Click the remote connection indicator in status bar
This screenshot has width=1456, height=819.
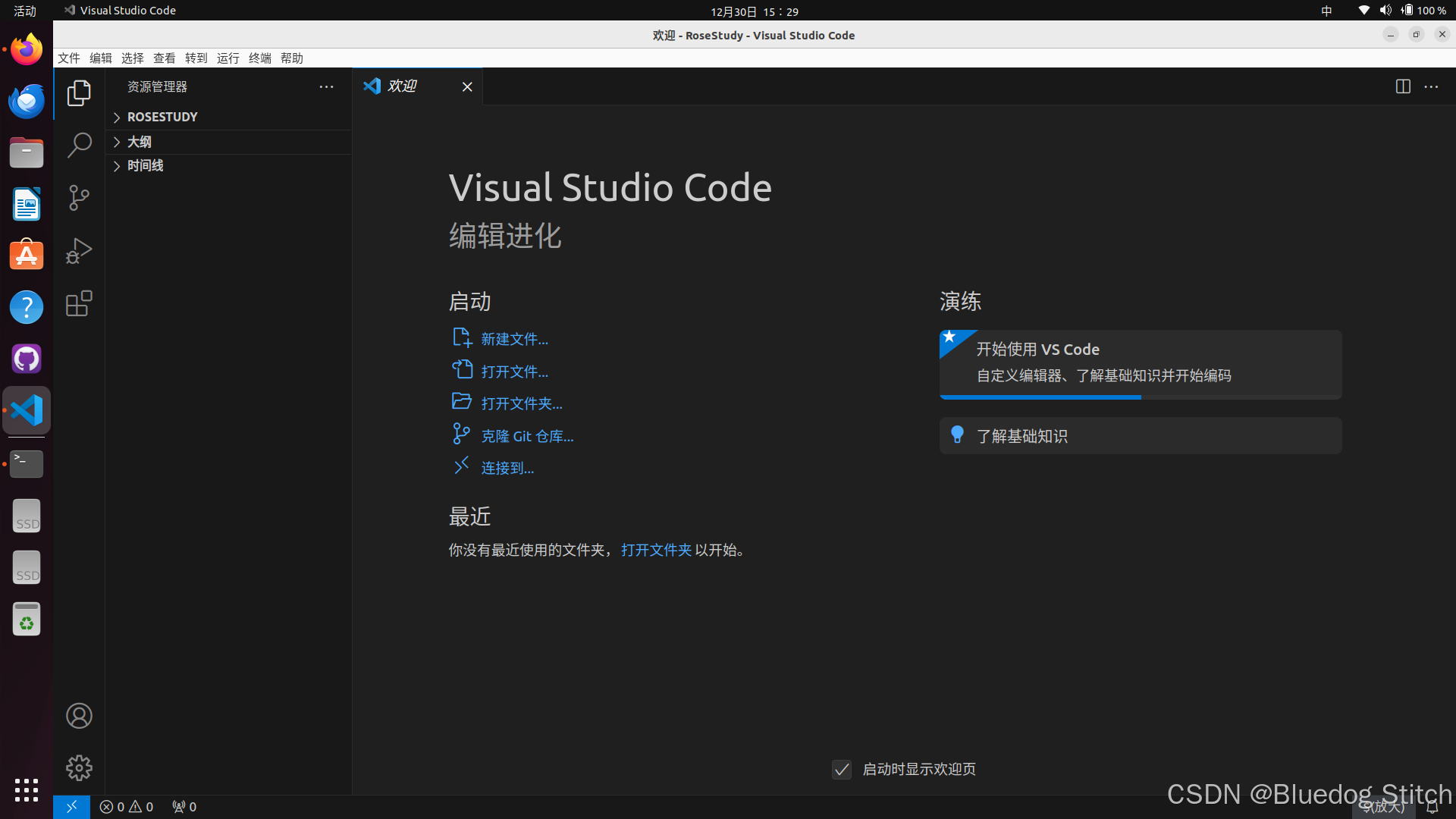pyautogui.click(x=71, y=807)
